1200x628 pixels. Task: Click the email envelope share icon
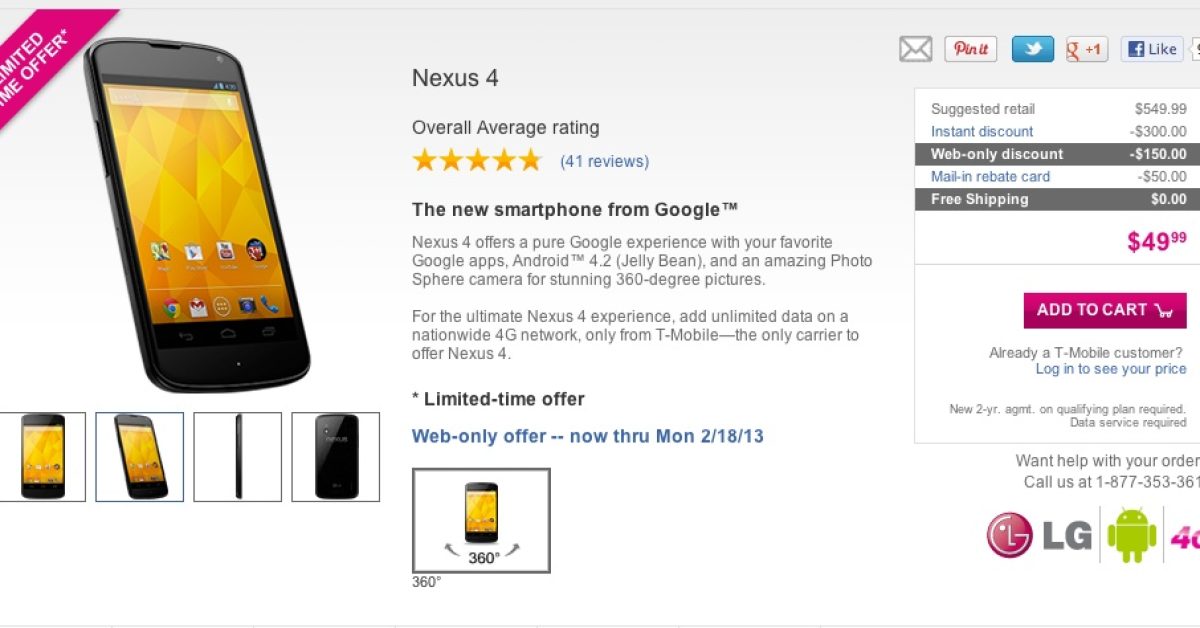tap(915, 49)
